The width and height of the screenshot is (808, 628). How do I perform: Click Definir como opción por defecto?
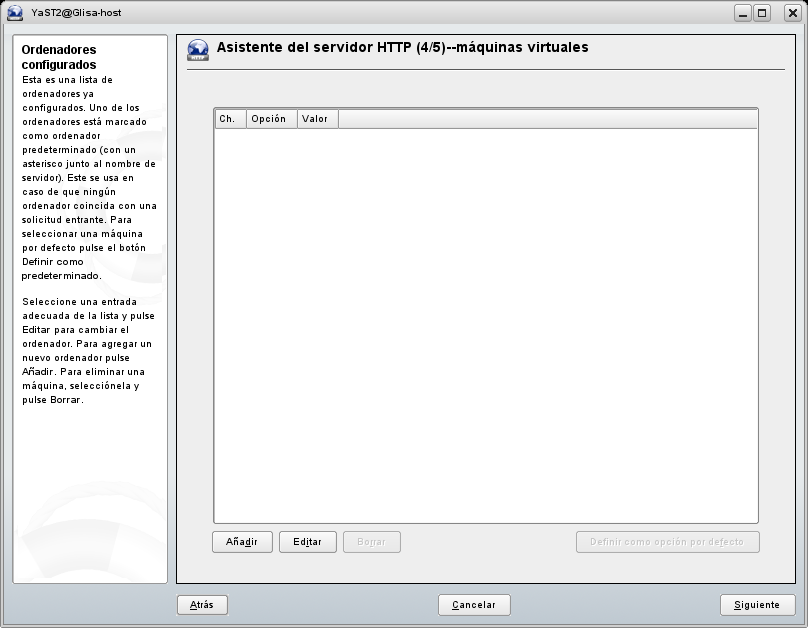click(667, 542)
